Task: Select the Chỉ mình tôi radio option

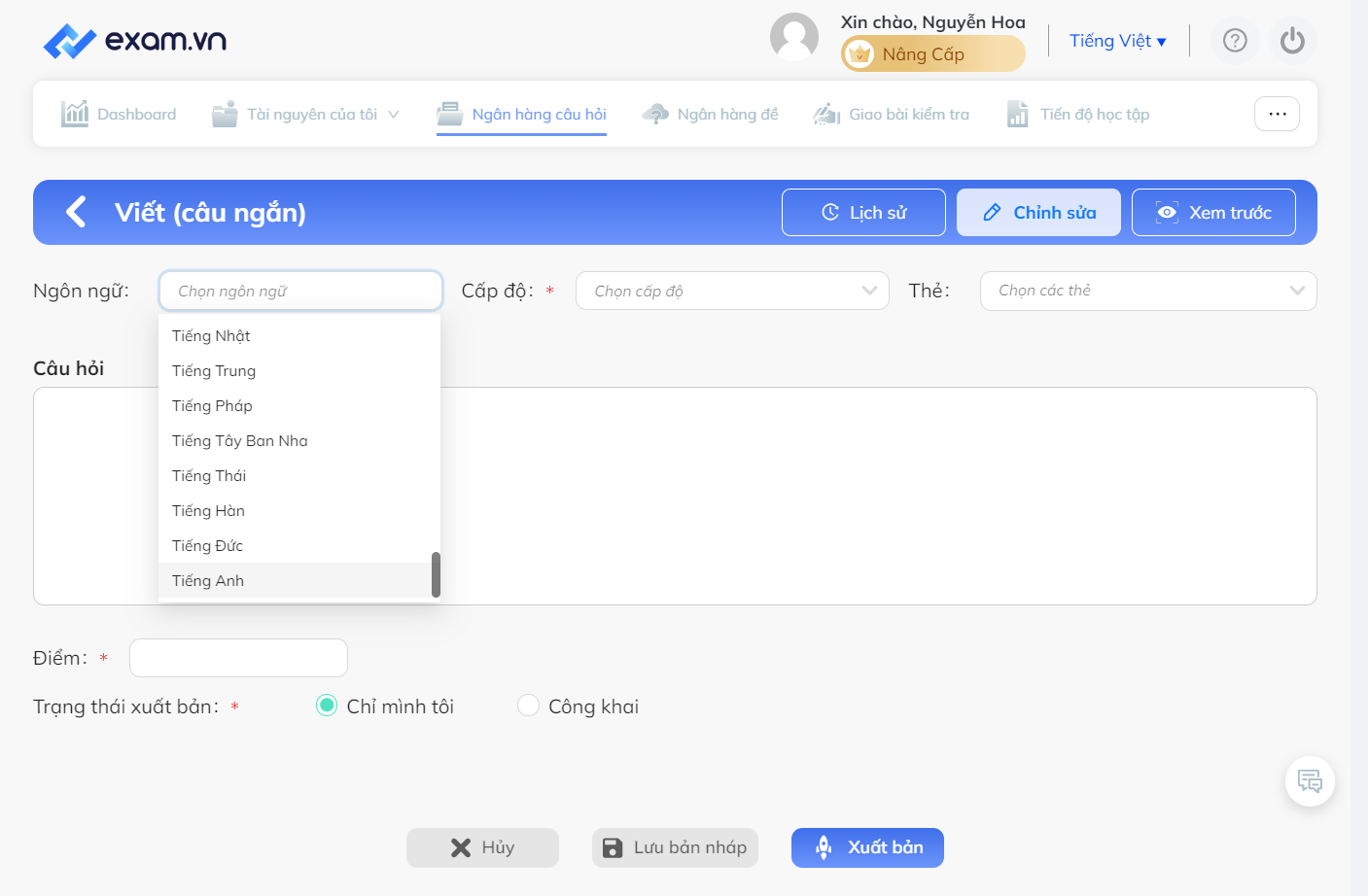Action: pyautogui.click(x=327, y=706)
